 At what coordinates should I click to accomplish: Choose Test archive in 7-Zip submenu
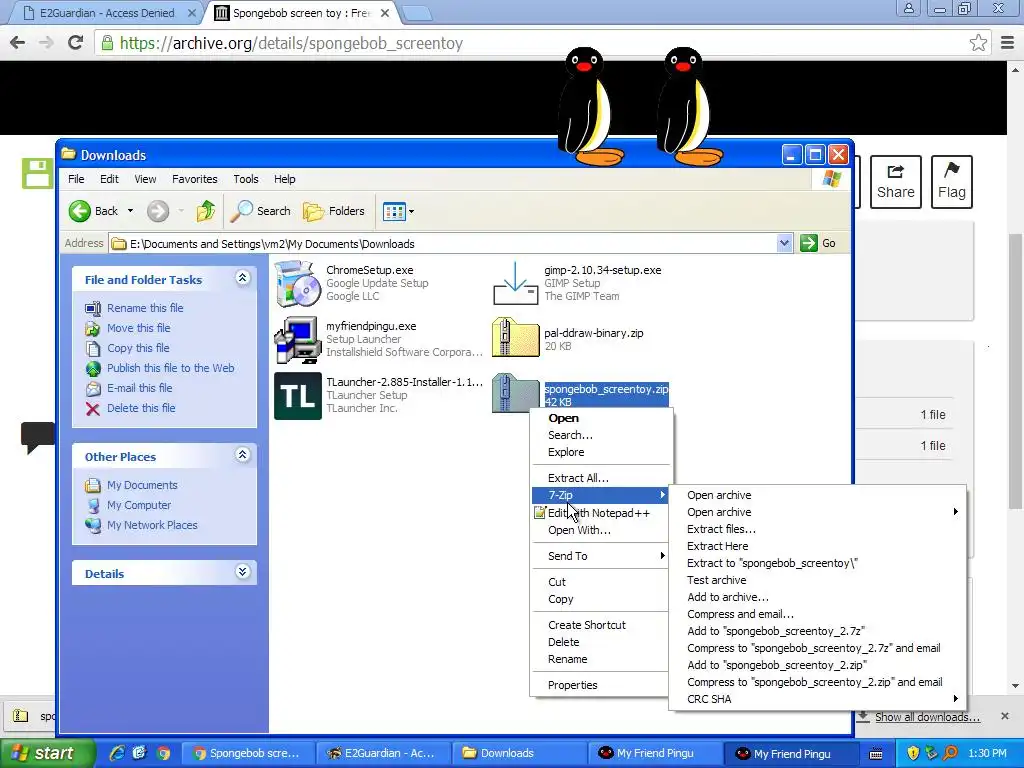(x=817, y=580)
